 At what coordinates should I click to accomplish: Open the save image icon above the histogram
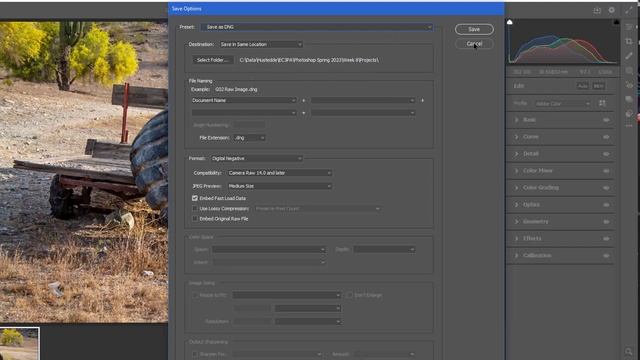pos(597,10)
